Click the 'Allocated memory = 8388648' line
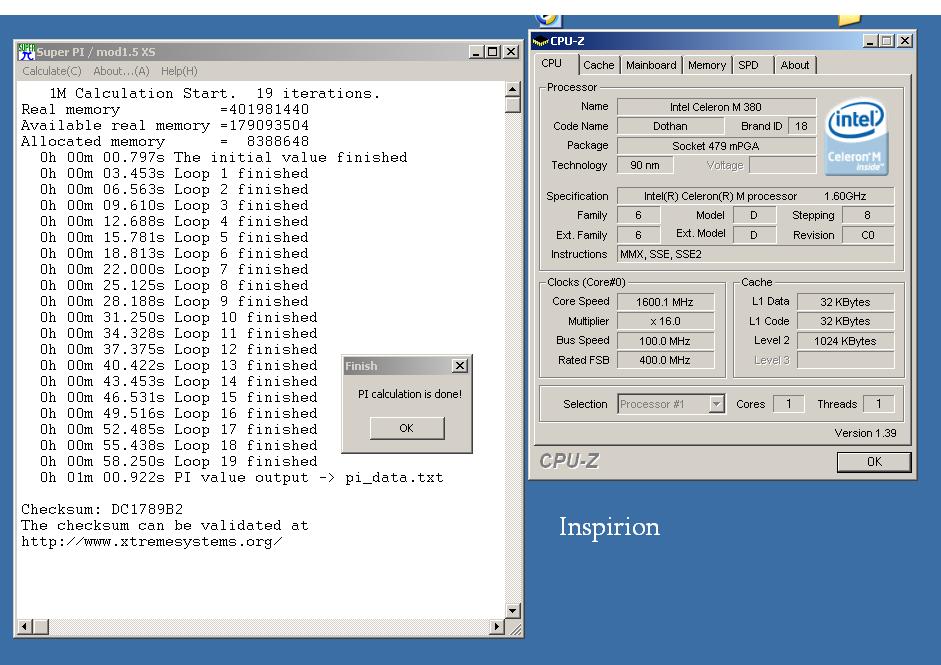The width and height of the screenshot is (941, 665). tap(165, 142)
